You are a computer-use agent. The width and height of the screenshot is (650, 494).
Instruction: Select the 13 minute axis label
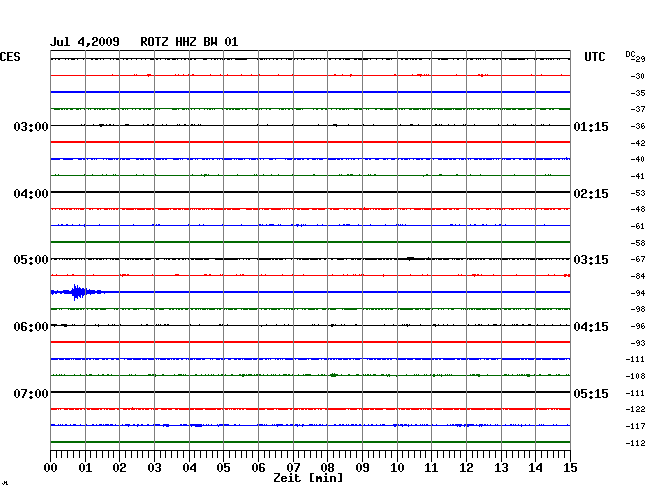(x=501, y=468)
